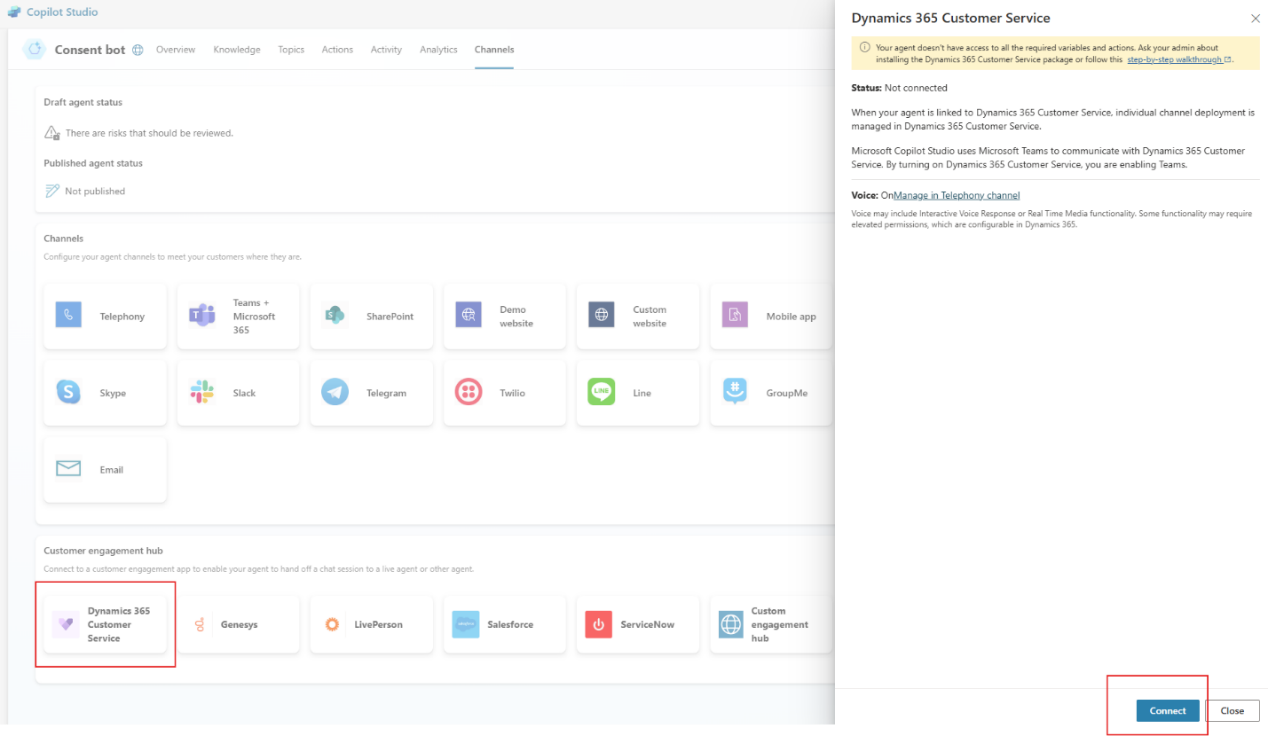Click the SharePoint icon
Screen dimensions: 1268x736
[x=335, y=316]
